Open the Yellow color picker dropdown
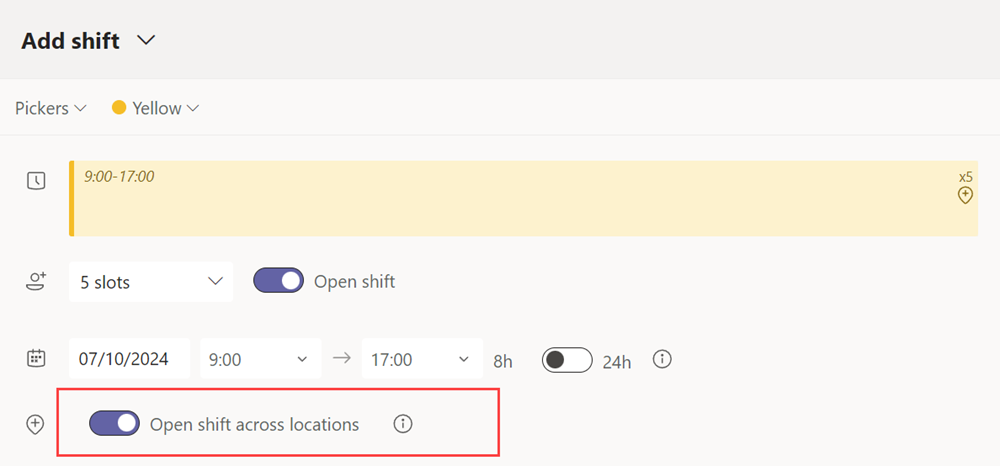 click(x=156, y=108)
